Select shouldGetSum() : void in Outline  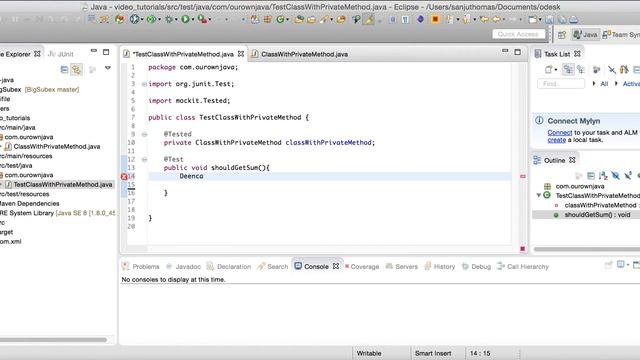[x=597, y=215]
